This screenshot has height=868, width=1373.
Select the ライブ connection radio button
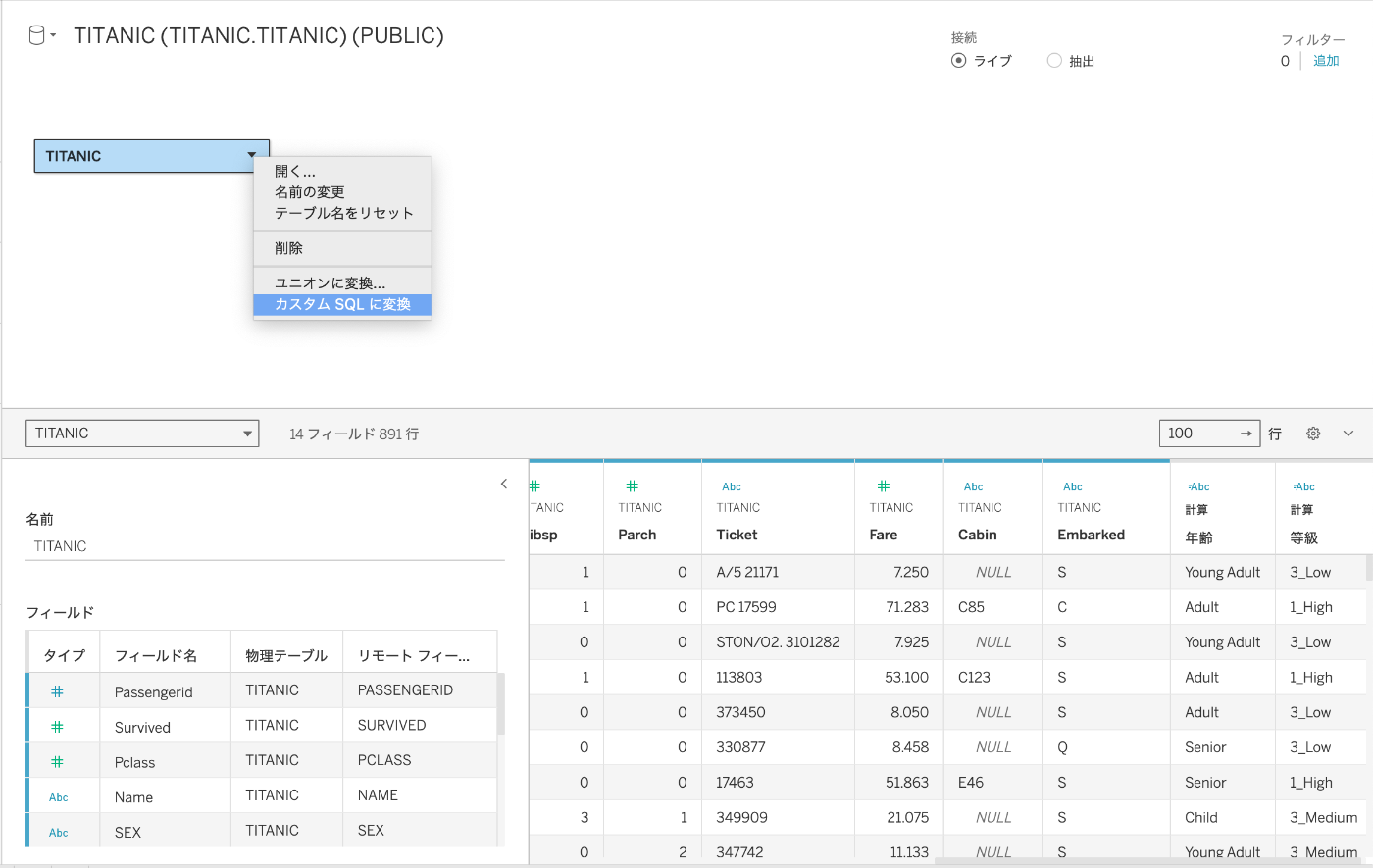coord(959,60)
